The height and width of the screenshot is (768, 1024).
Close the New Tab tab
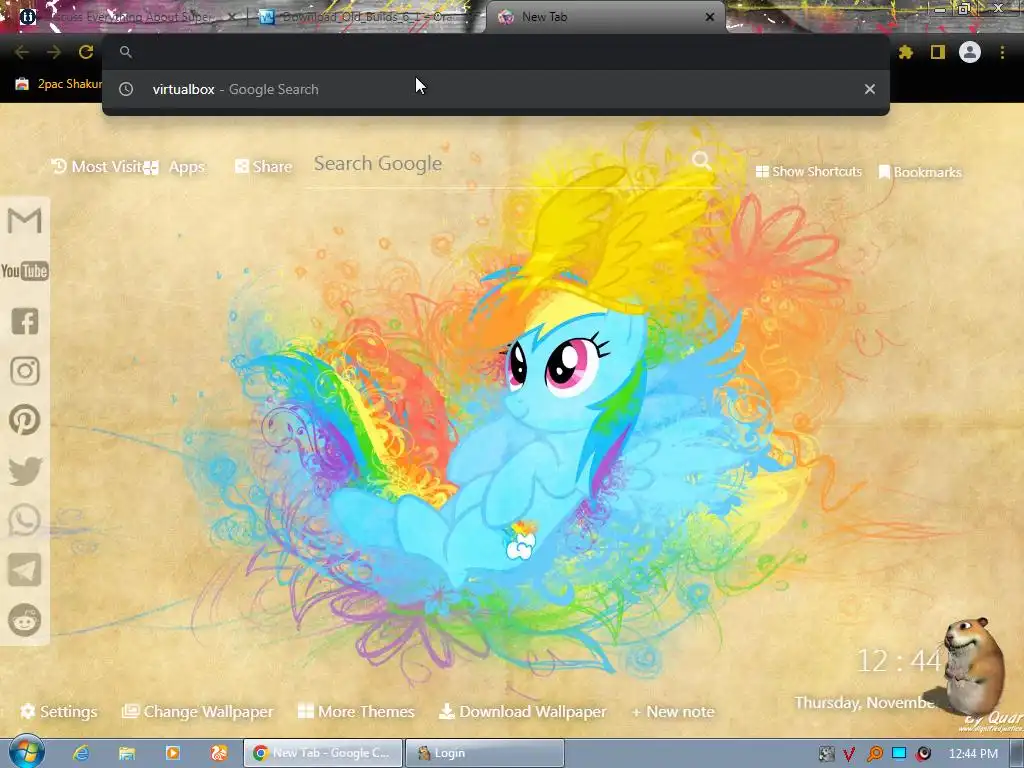pos(710,17)
